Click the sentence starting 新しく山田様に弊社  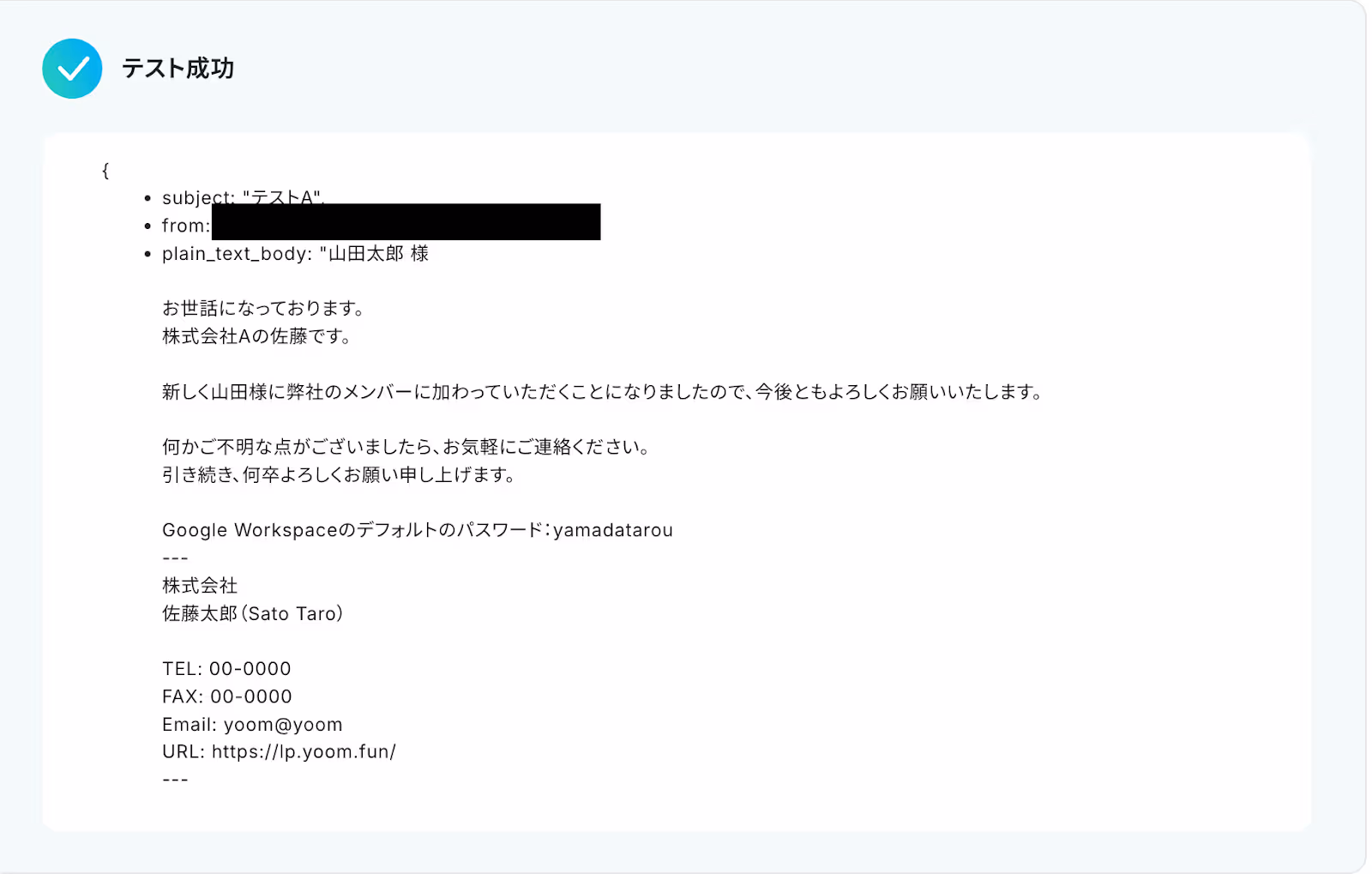[603, 392]
